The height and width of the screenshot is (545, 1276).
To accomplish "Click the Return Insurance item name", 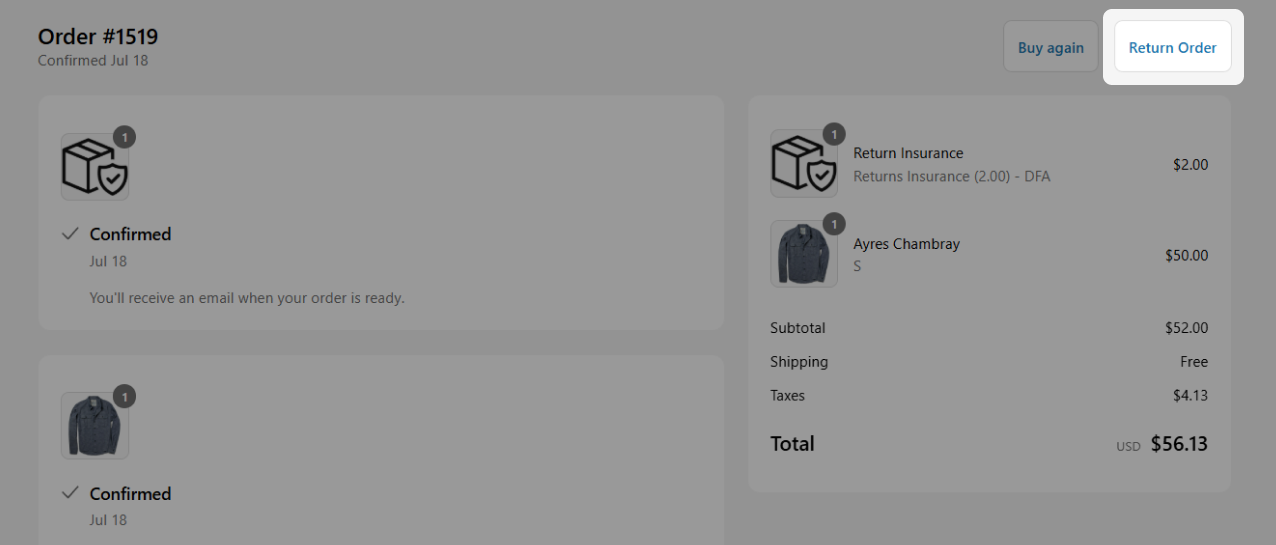I will point(908,153).
